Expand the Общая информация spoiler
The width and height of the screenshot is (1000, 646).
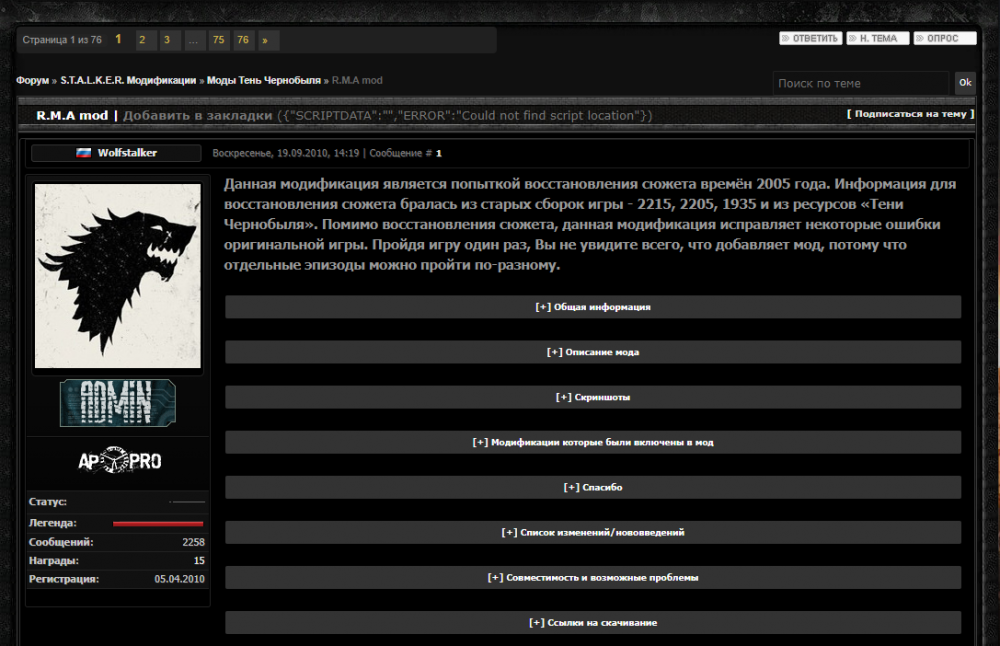click(x=592, y=307)
